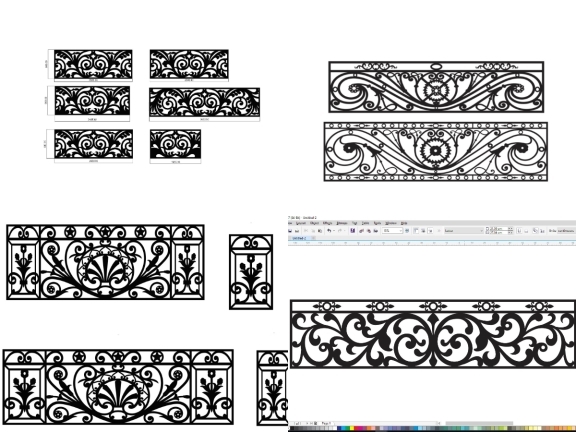Pick the orange swatch in color palette
Viewport: 576px width, 432px height.
pyautogui.click(x=369, y=428)
